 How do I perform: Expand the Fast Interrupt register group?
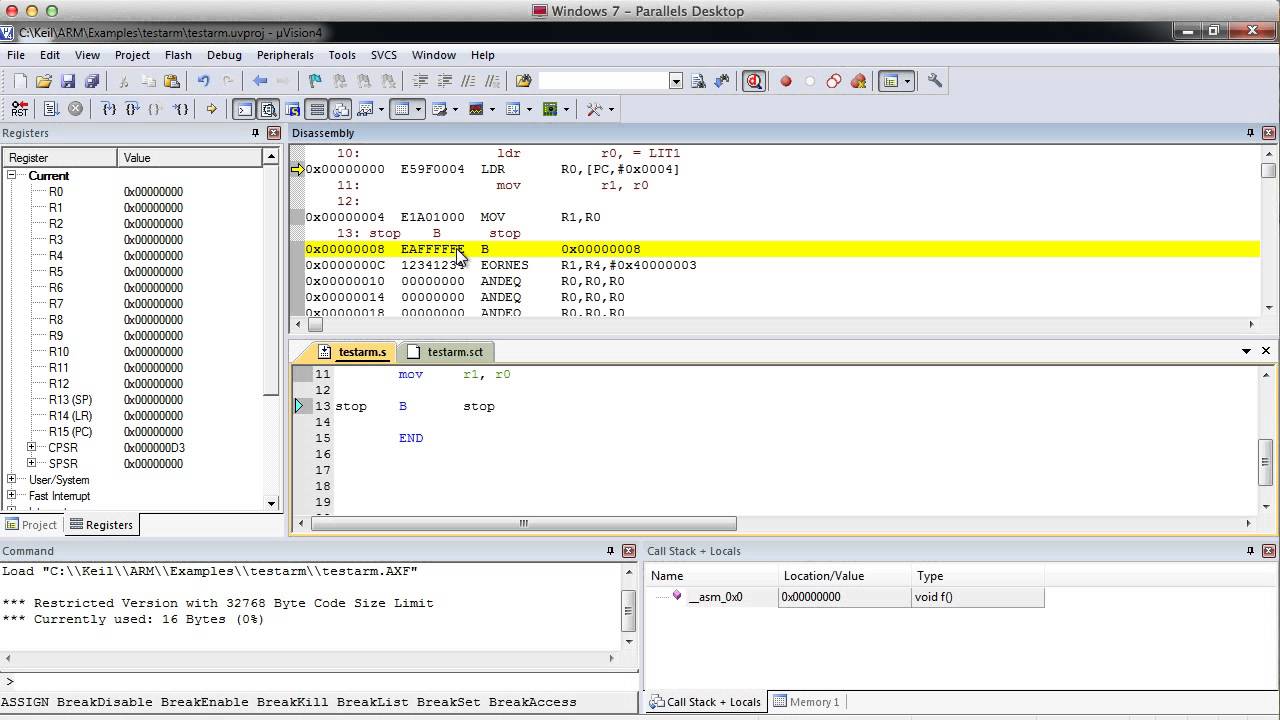(x=12, y=495)
